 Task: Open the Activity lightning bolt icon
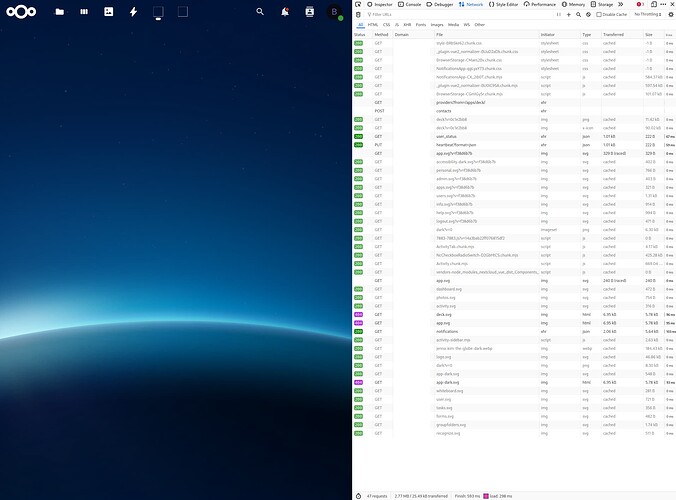click(x=133, y=12)
